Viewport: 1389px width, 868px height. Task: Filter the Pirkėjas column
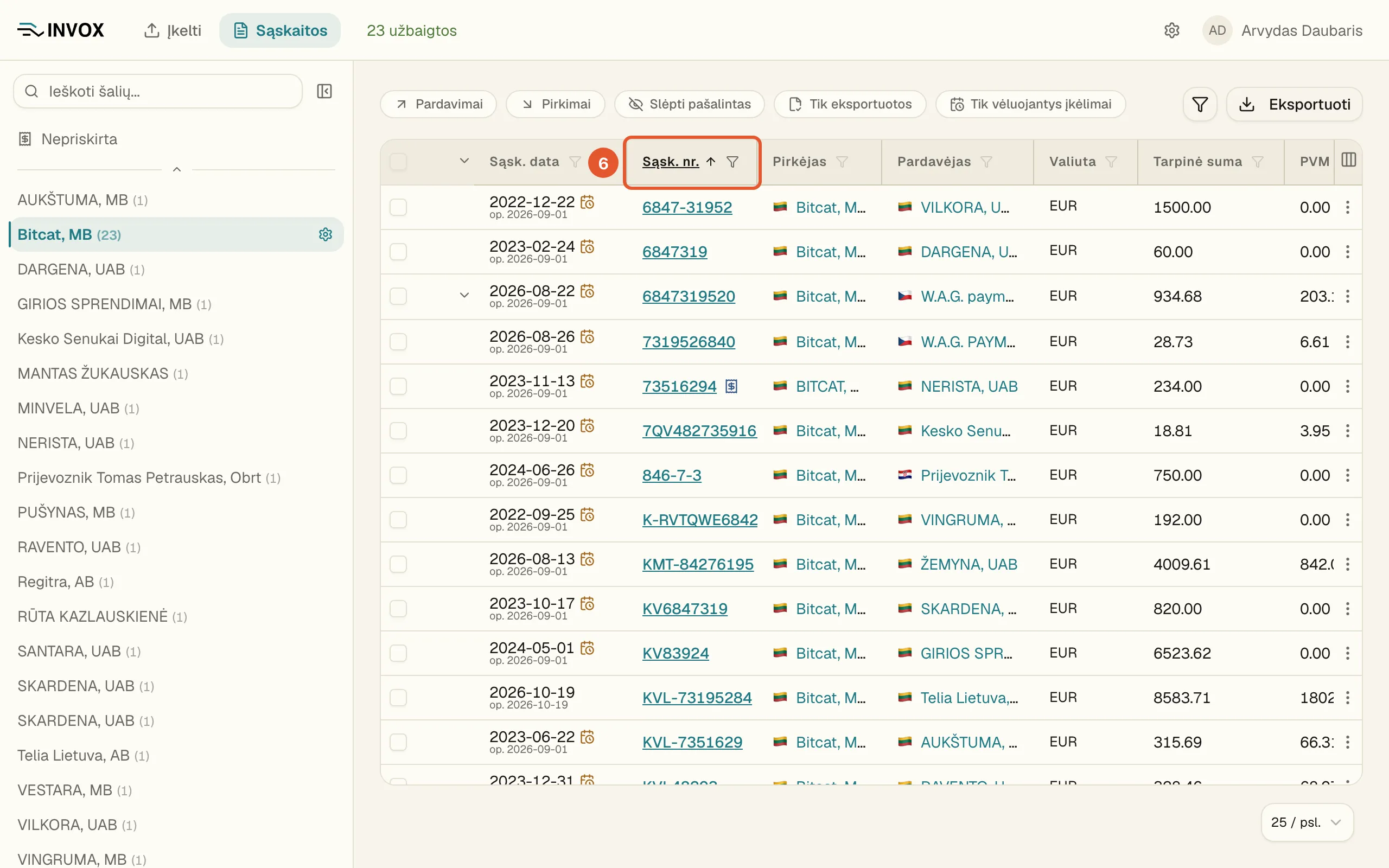pos(842,162)
